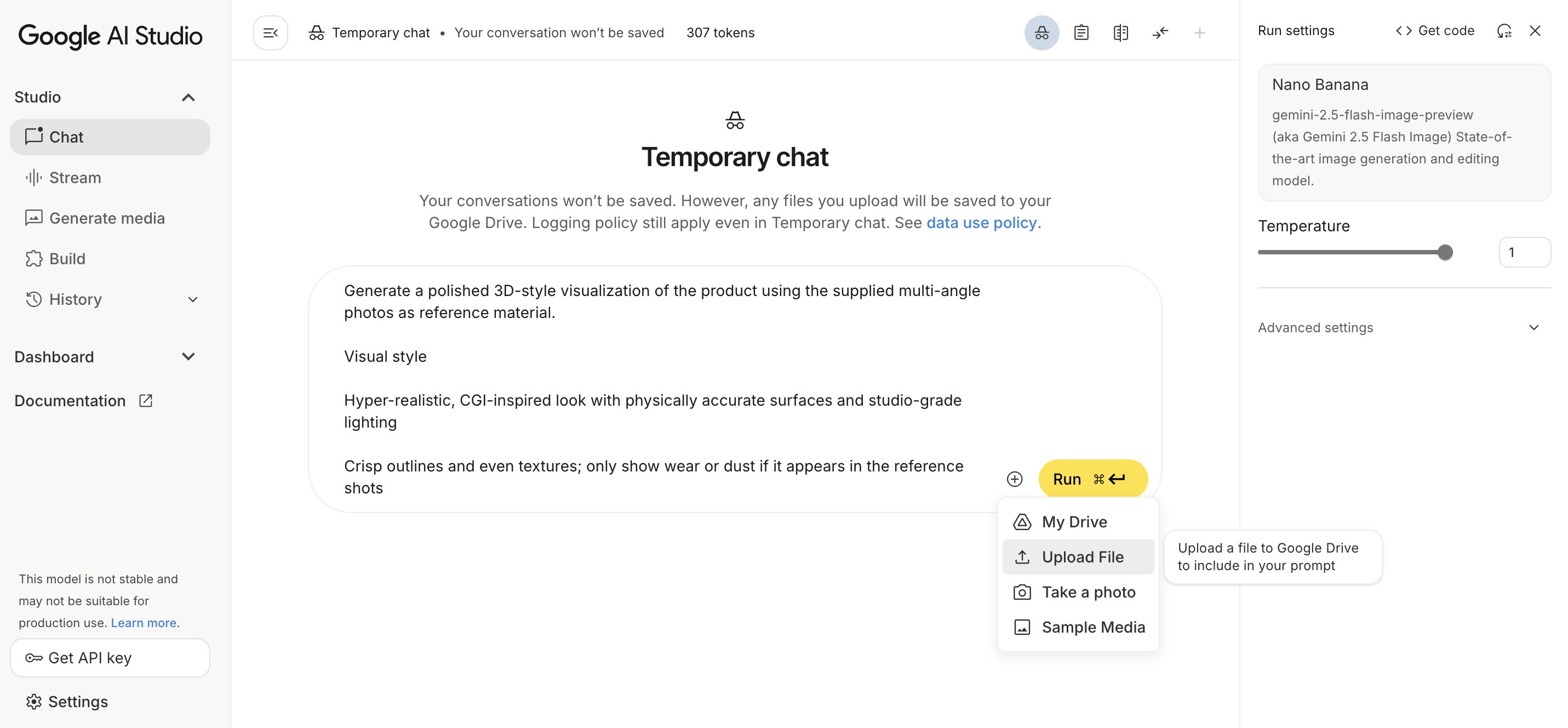1568x728 pixels.
Task: Click the code brackets icon by Get code
Action: pyautogui.click(x=1404, y=31)
